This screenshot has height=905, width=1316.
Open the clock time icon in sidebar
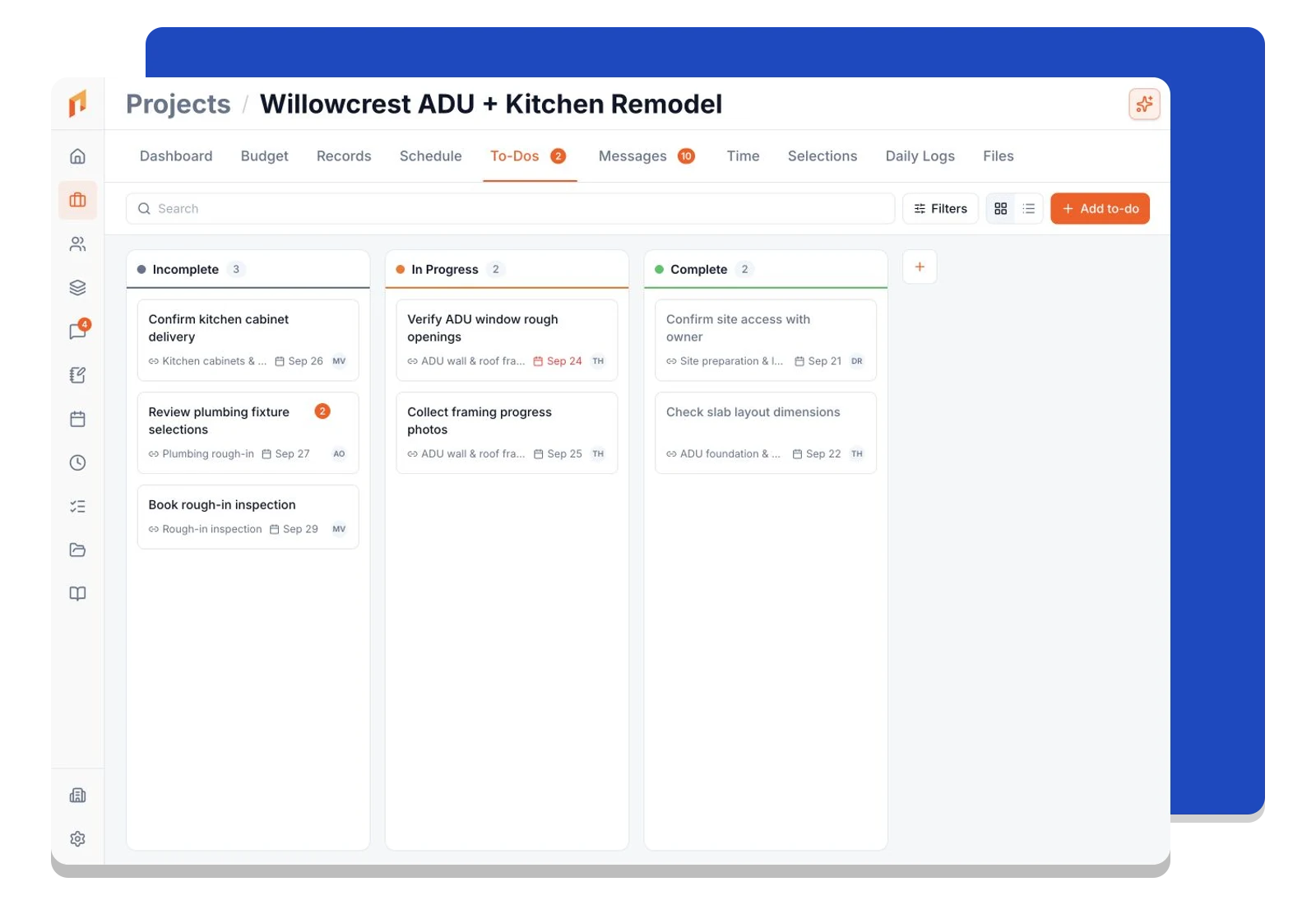pos(77,462)
